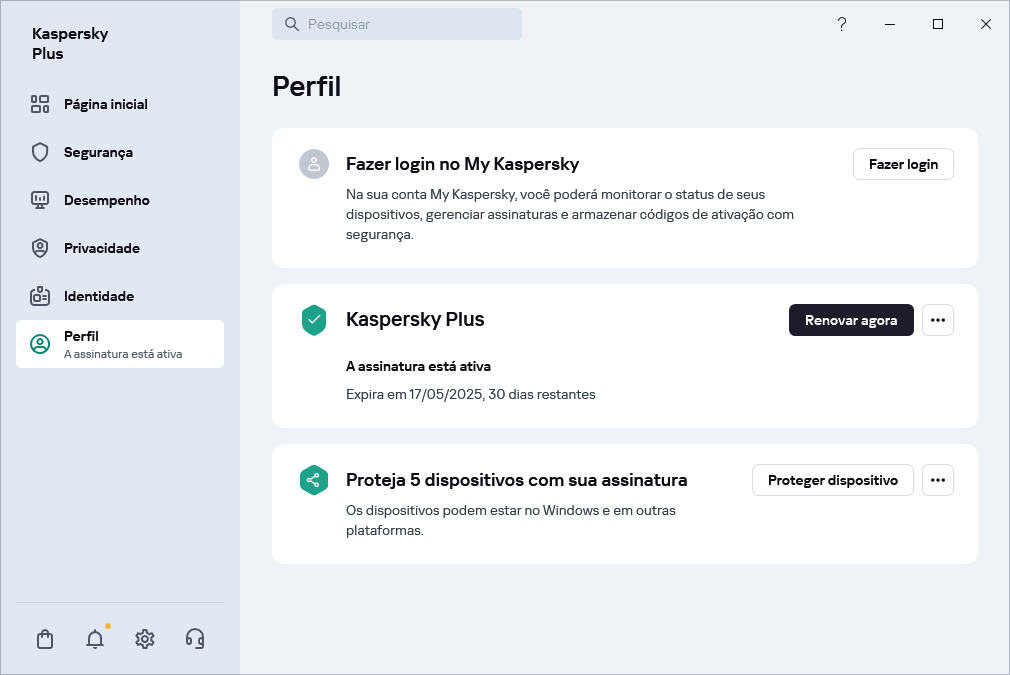The image size is (1010, 675).
Task: Open technical support headset icon
Action: click(x=194, y=638)
